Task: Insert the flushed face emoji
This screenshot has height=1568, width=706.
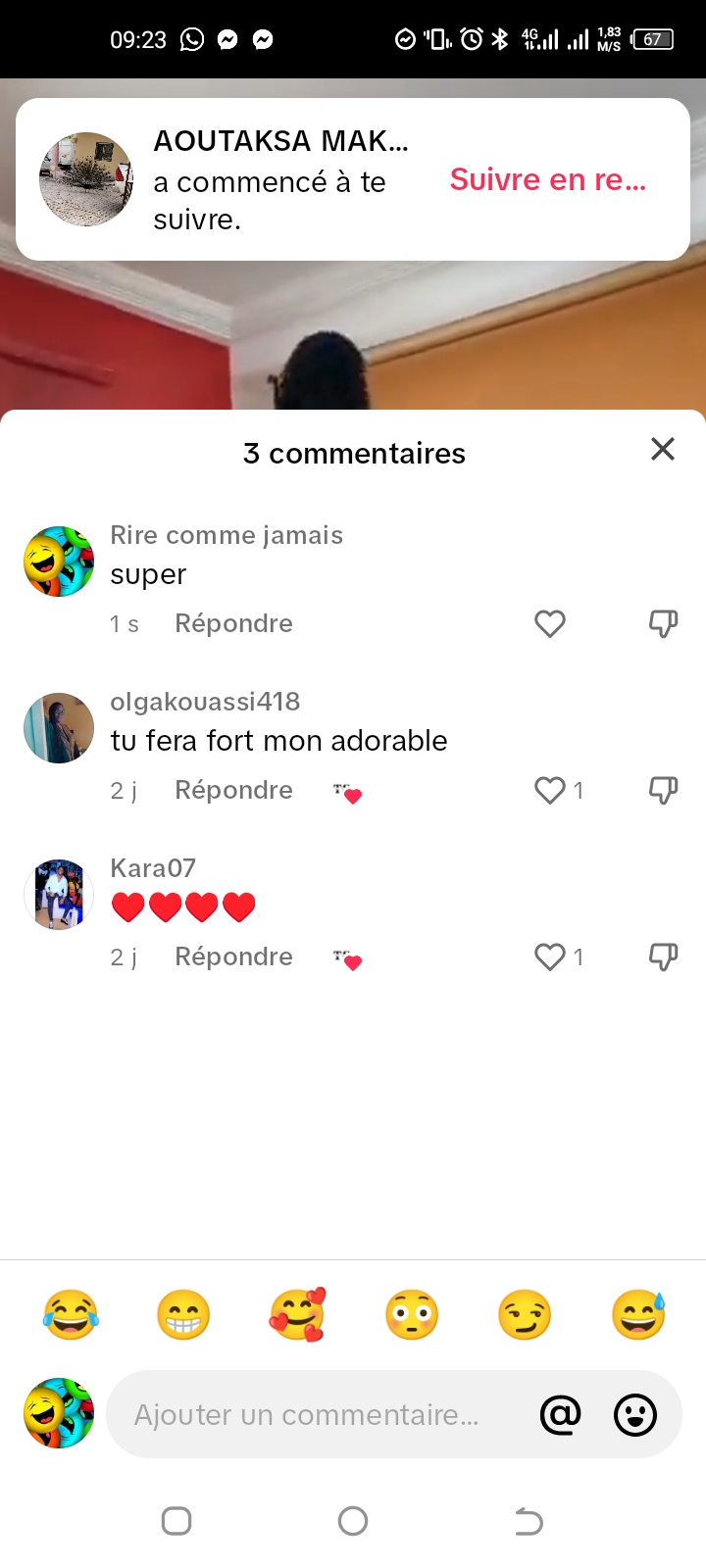Action: click(x=411, y=1314)
